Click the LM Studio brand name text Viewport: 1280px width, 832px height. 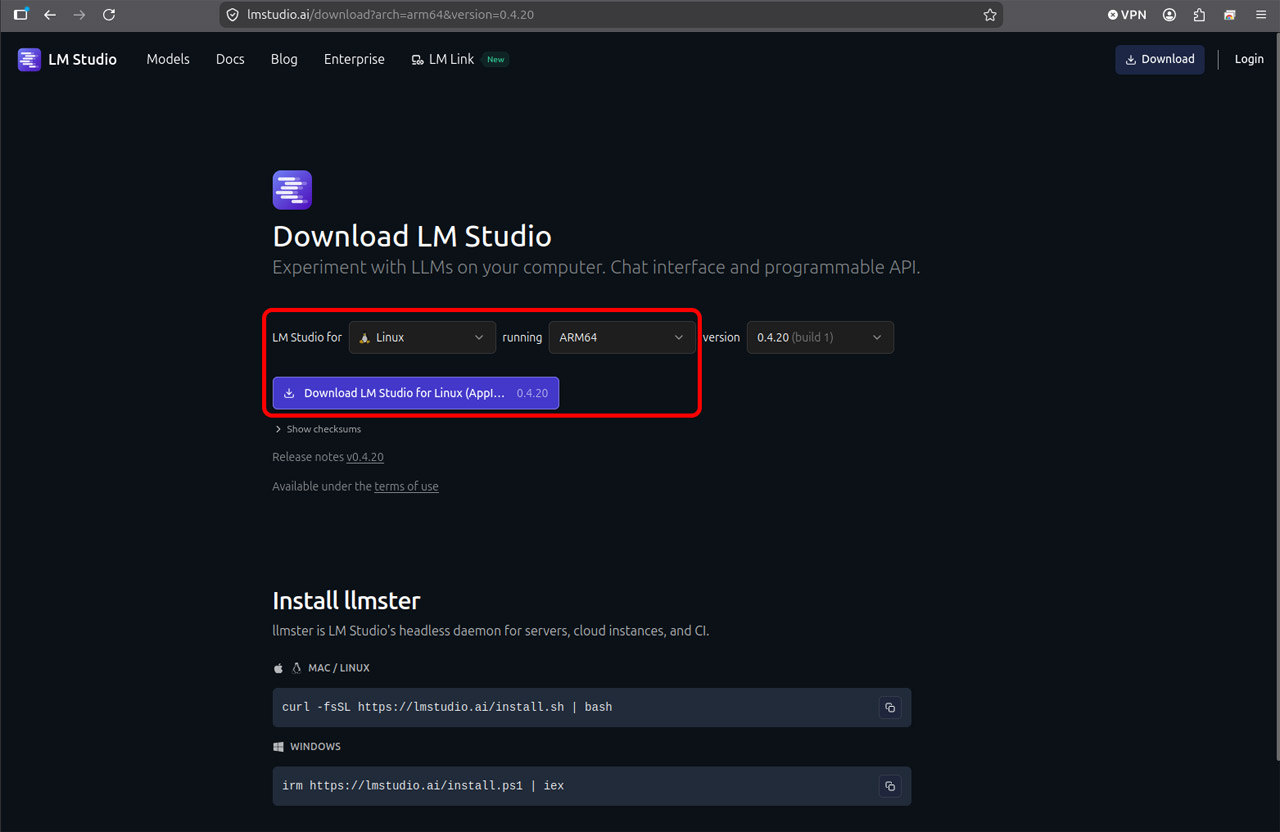(x=82, y=59)
